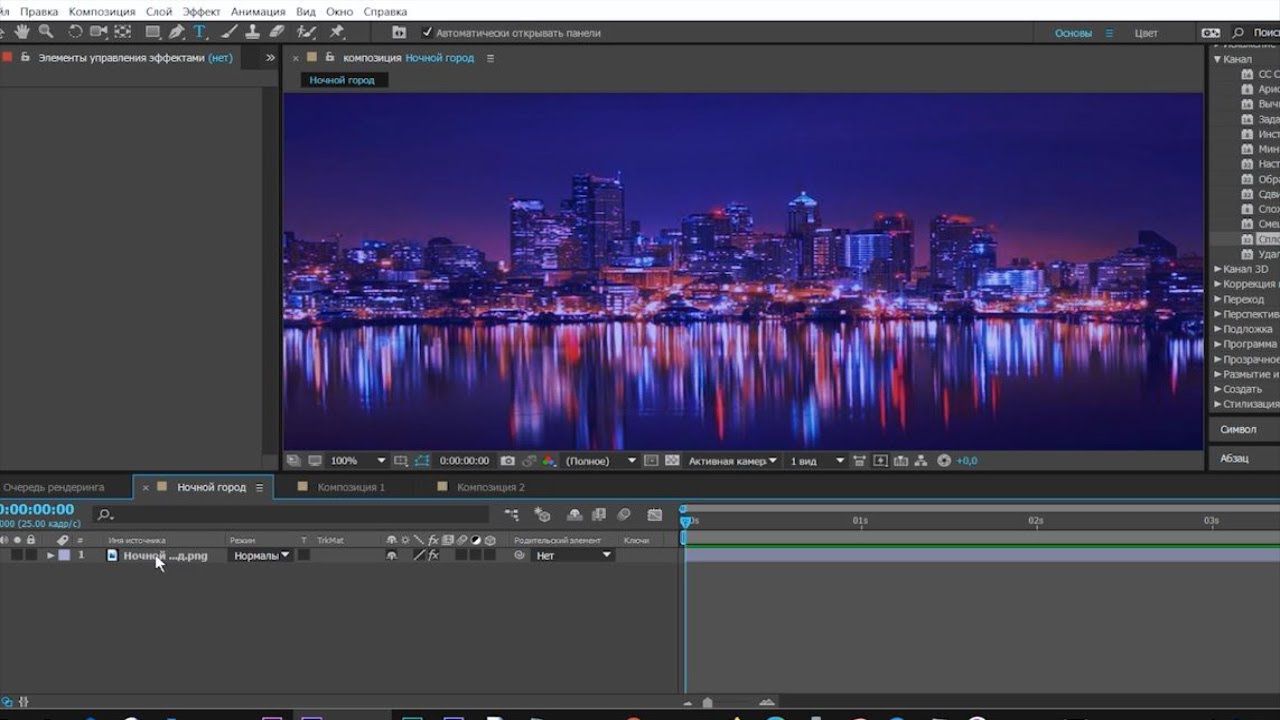
Task: Click the hide shy layers icon in timeline
Action: pos(575,515)
